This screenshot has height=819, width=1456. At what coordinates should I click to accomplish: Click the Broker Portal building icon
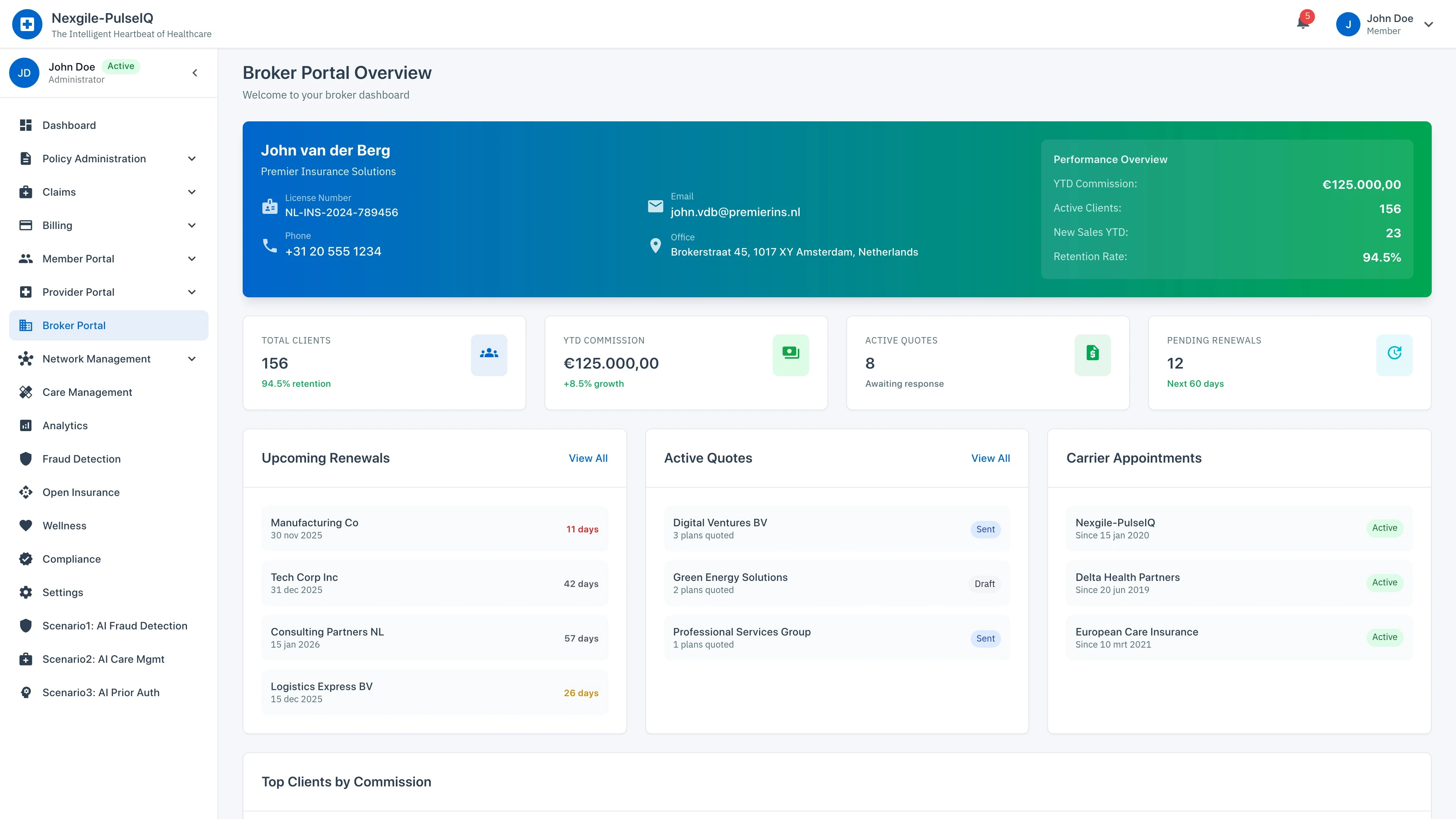(26, 325)
